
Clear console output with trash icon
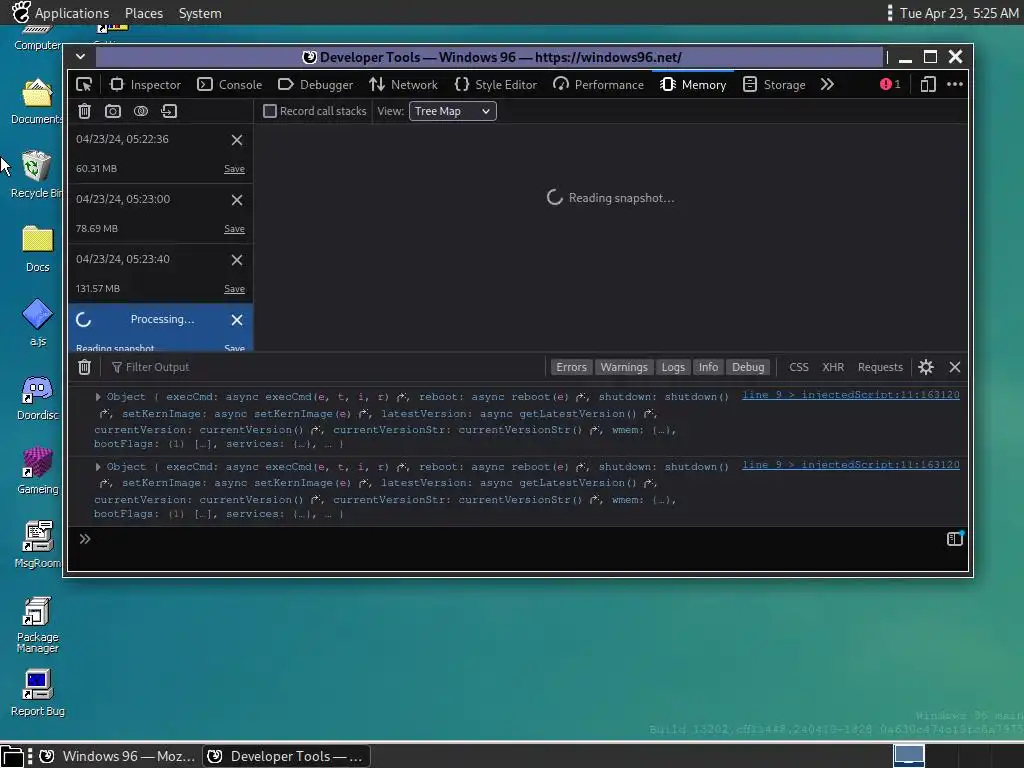[x=84, y=367]
